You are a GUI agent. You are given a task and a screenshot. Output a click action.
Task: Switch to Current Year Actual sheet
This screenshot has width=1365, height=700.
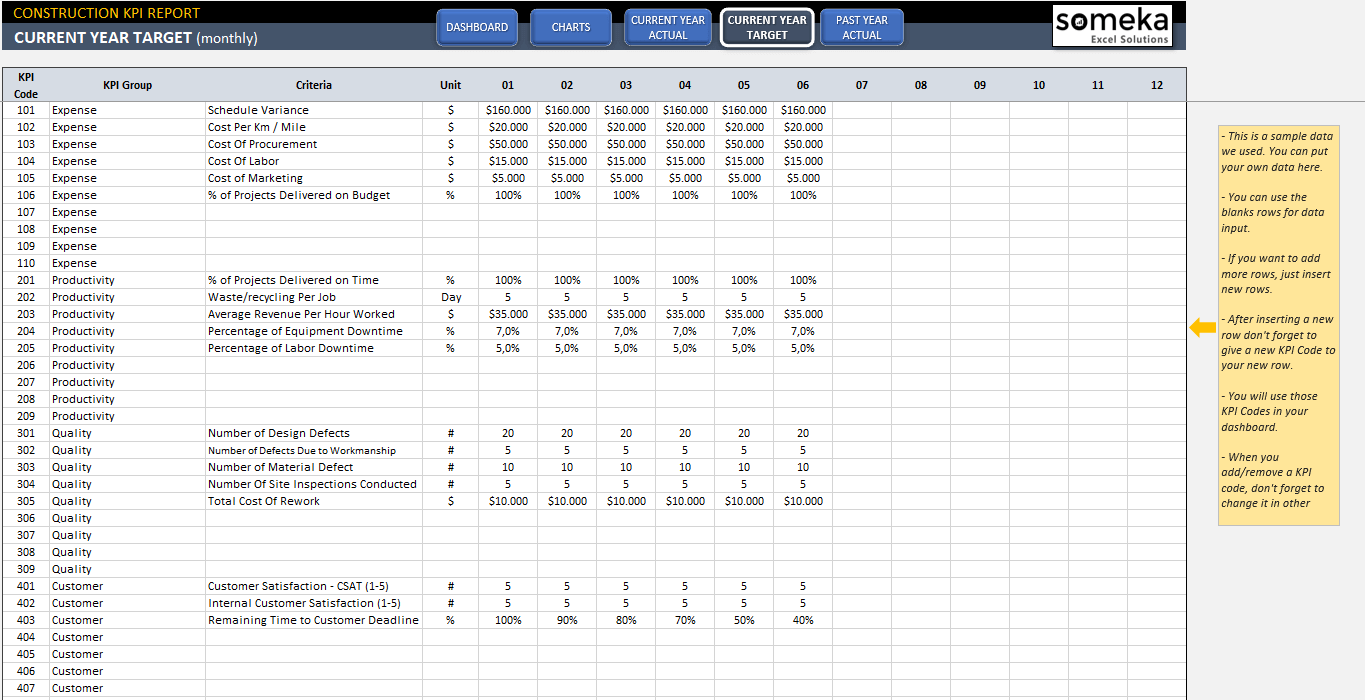click(x=668, y=28)
